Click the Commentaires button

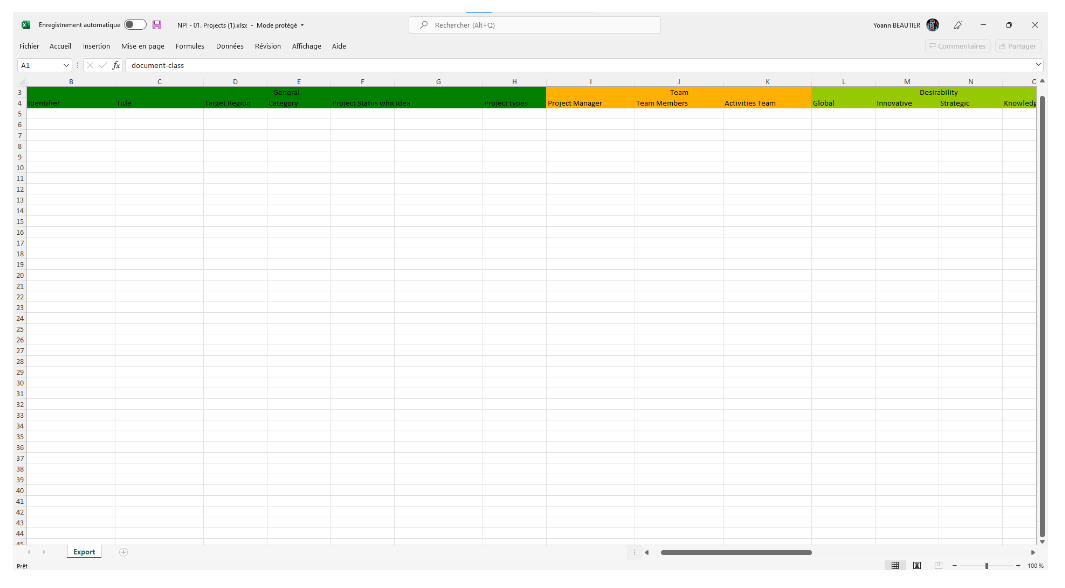click(x=957, y=46)
